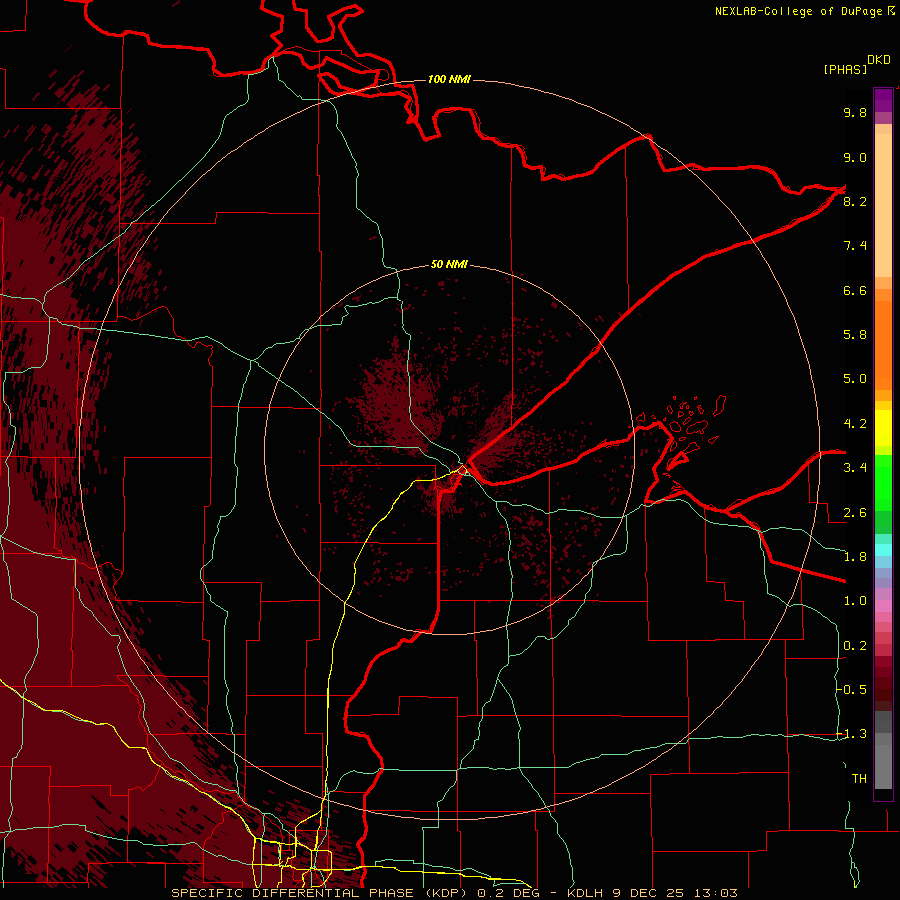Pick the cyan segment of the color bar
900x900 pixels.
point(883,550)
